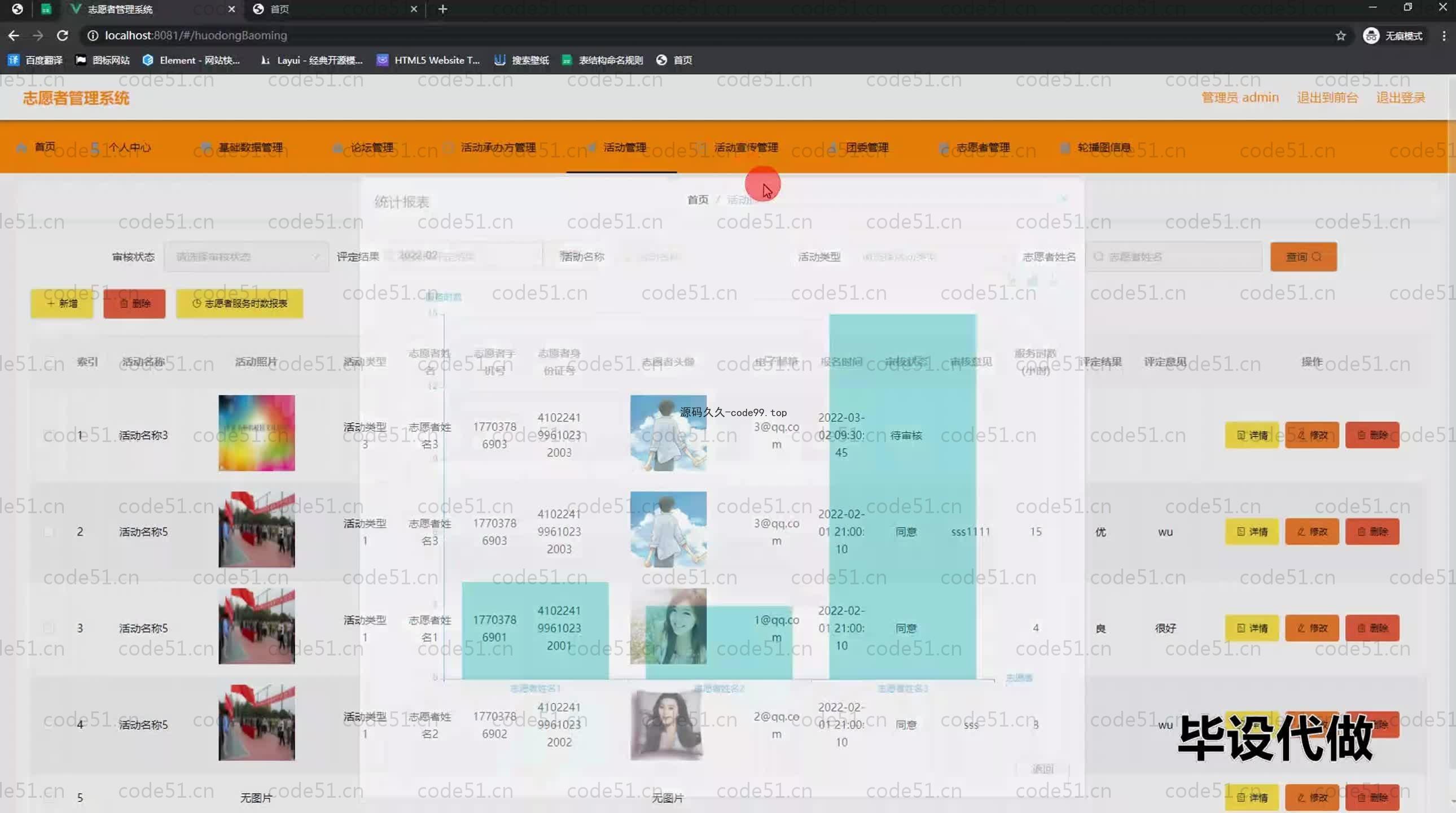Image resolution: width=1456 pixels, height=813 pixels.
Task: Open the 首页 bookmark in bookmarks bar
Action: pyautogui.click(x=674, y=60)
